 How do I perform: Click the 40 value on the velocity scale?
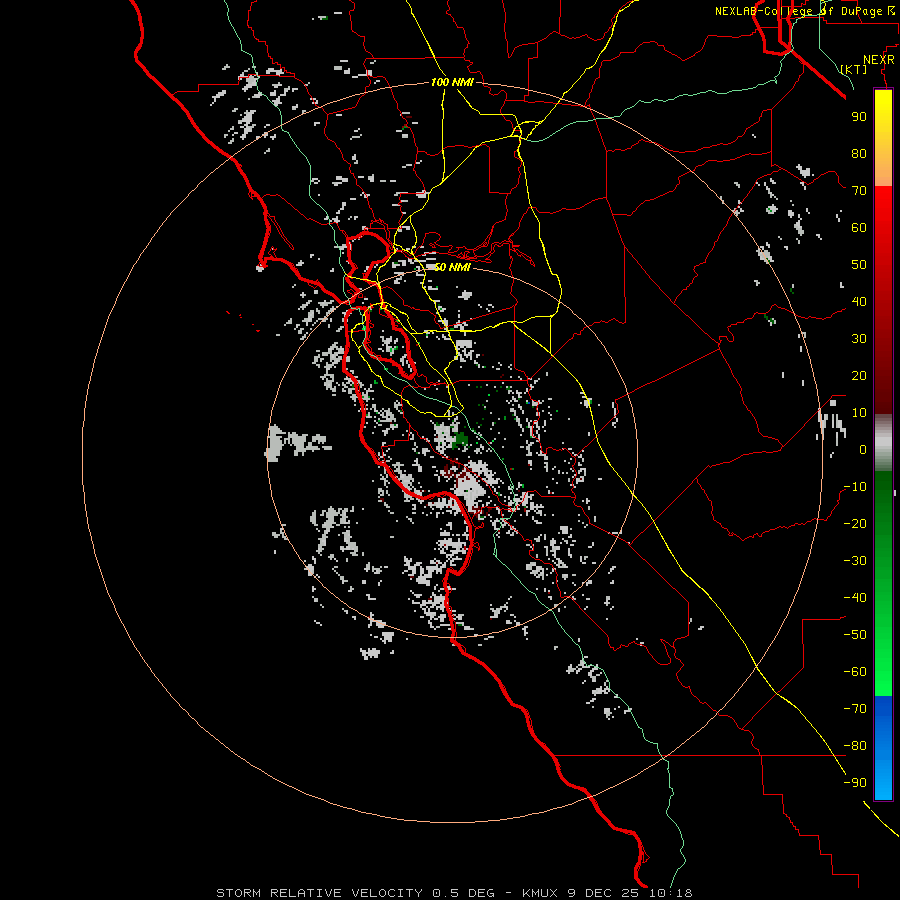859,302
